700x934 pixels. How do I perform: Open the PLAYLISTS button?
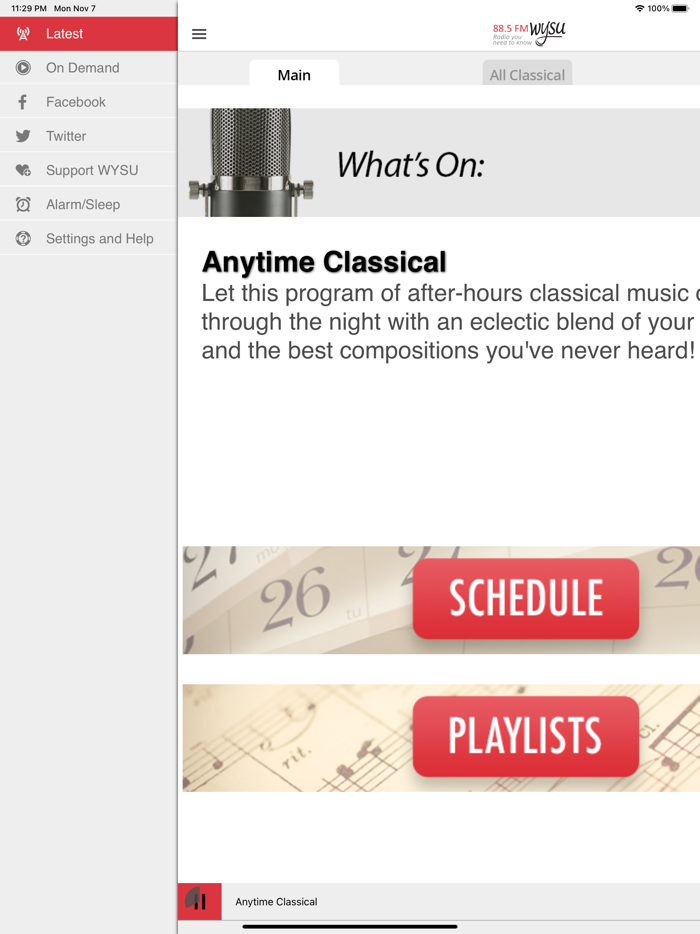coord(525,737)
